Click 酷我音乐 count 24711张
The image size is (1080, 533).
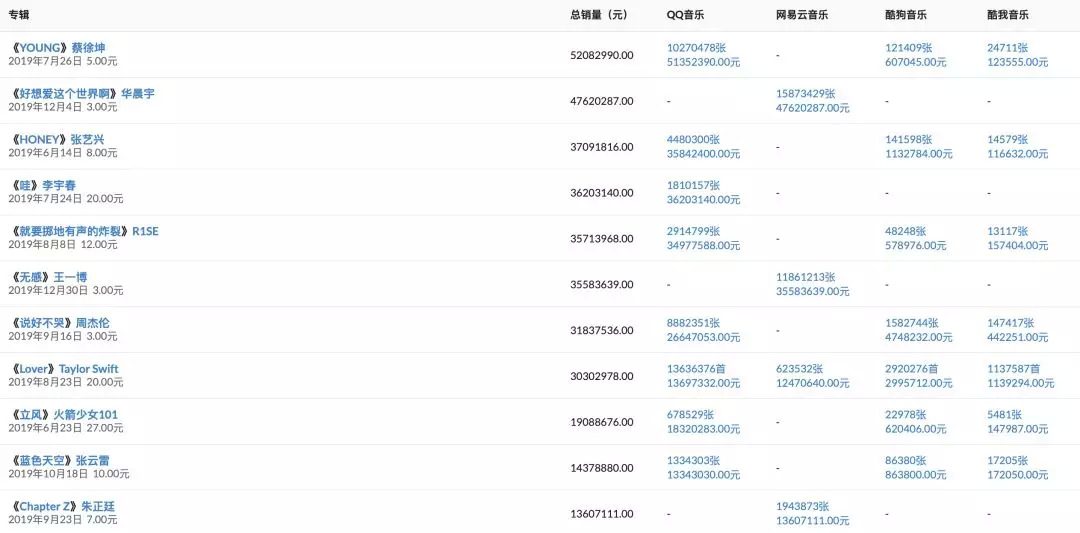1008,48
